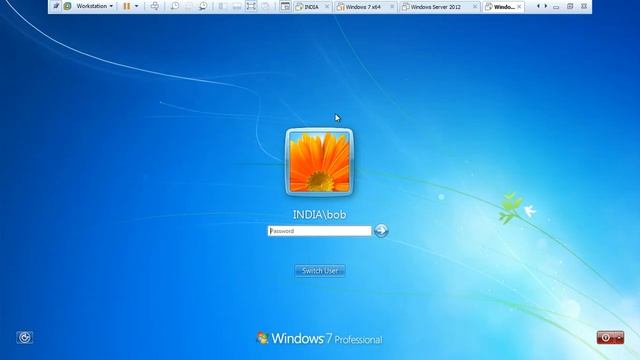
Task: Pin the VMware toolbar with the pushpin icon
Action: pos(56,6)
